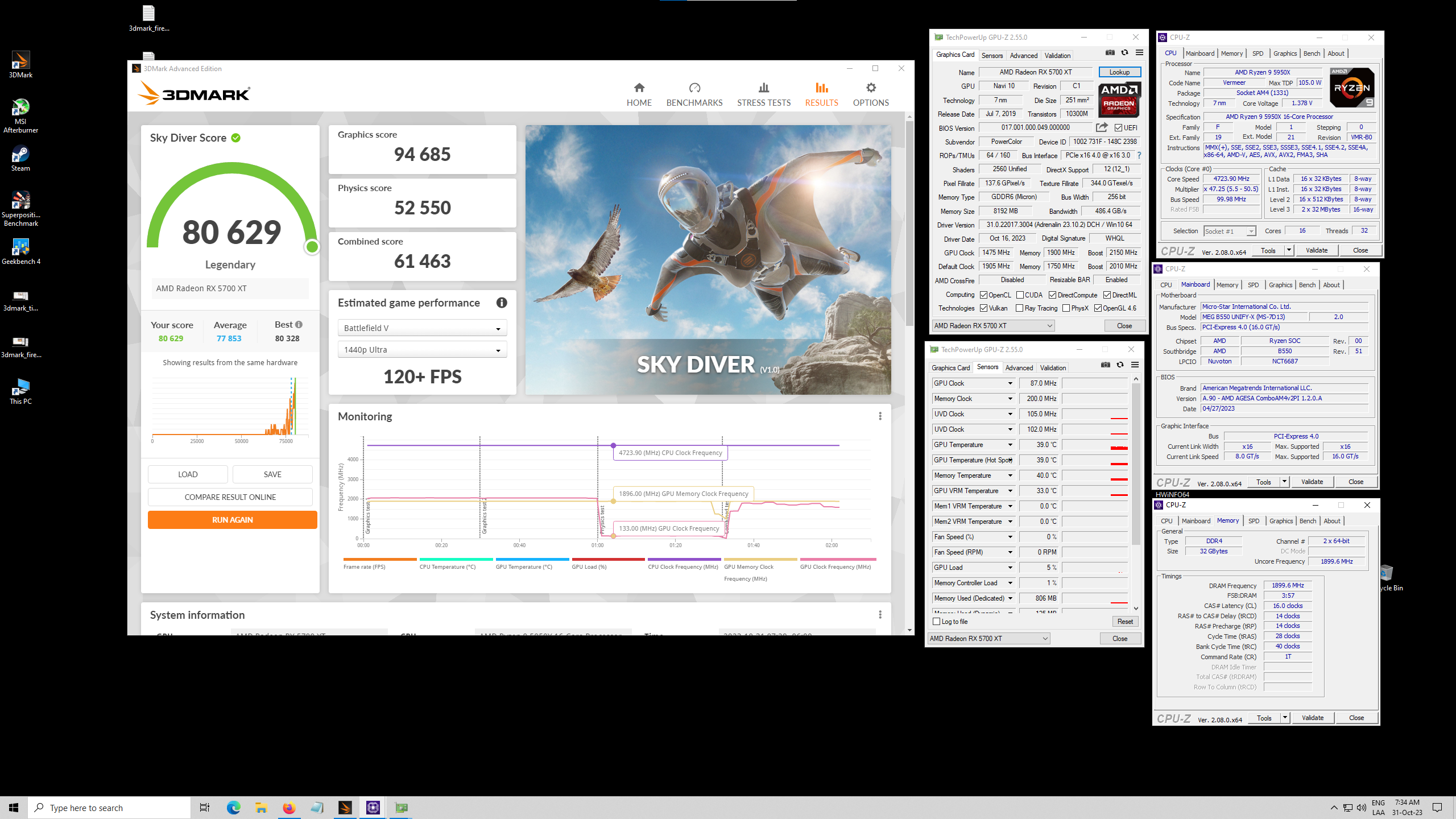Open the Superposition Benchmark desktop icon
The height and width of the screenshot is (819, 1456).
click(x=20, y=209)
